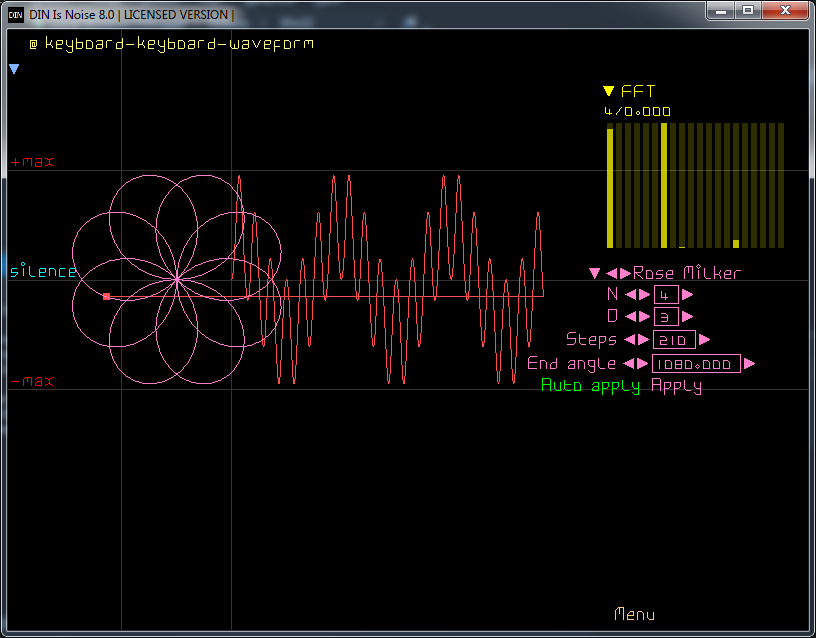Click the Steps value field showing 210
Image resolution: width=816 pixels, height=638 pixels.
pyautogui.click(x=673, y=340)
